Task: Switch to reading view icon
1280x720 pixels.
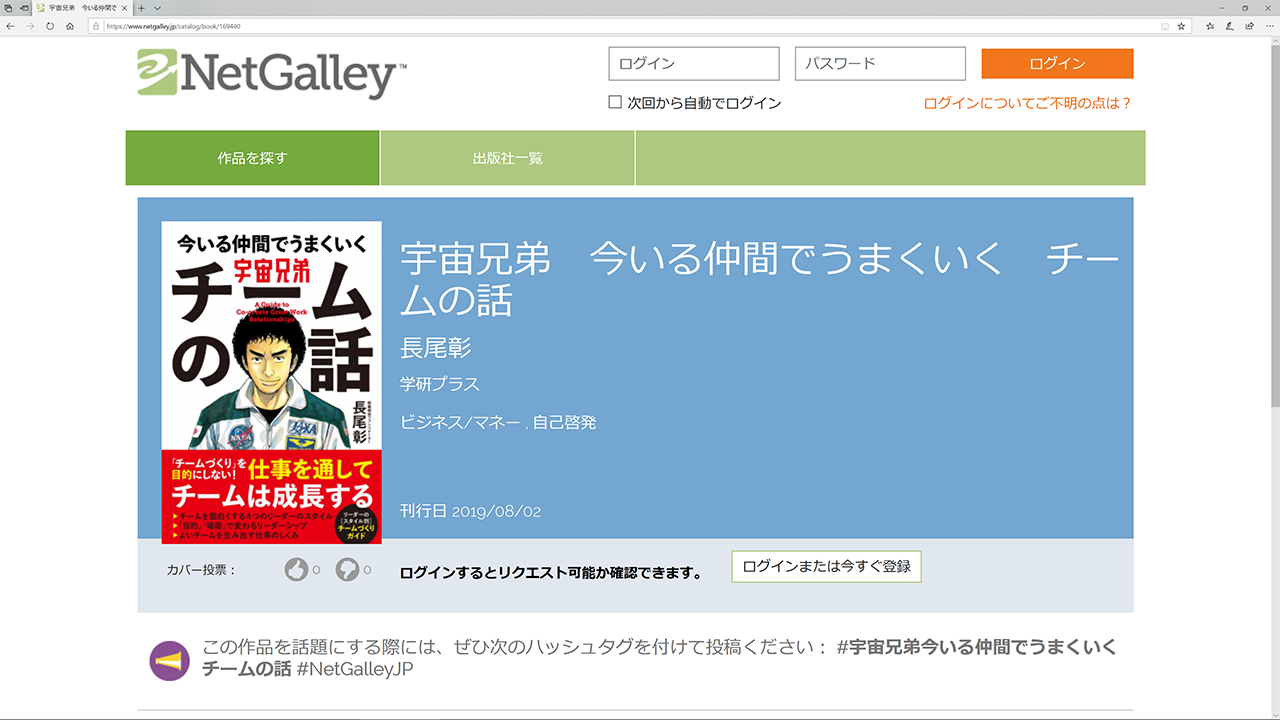Action: [x=1165, y=26]
